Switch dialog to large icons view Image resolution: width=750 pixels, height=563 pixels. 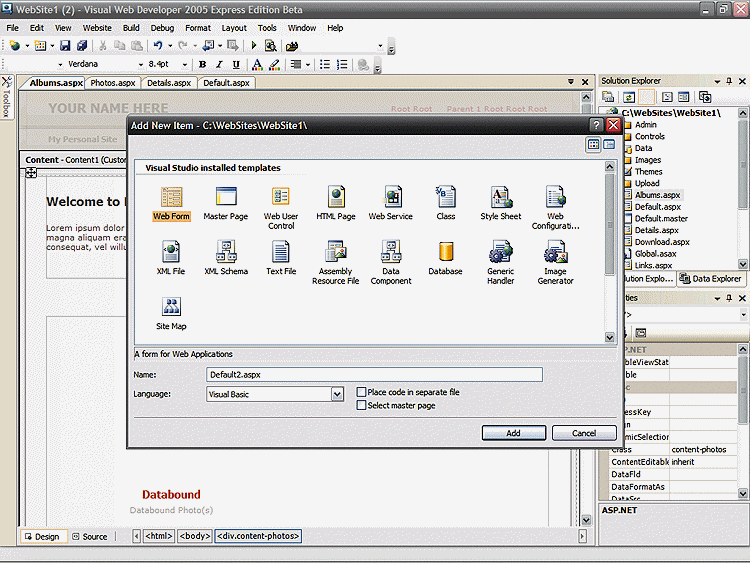tap(594, 144)
